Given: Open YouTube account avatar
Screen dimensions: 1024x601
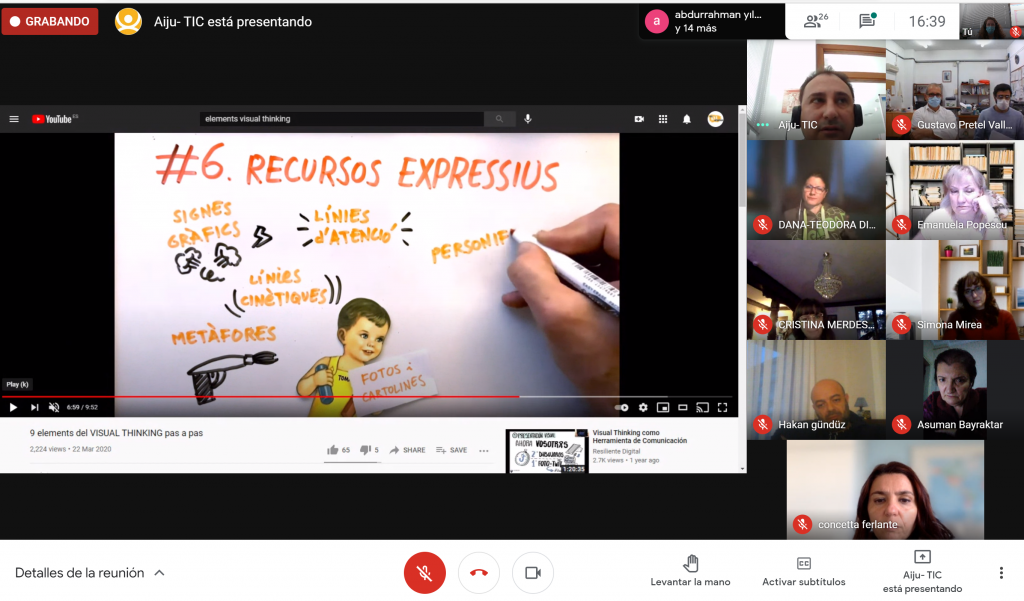Looking at the screenshot, I should (715, 119).
